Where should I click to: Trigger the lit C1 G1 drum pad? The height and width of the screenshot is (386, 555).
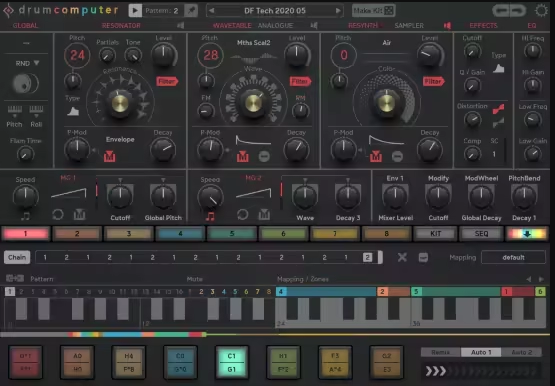[x=232, y=362]
